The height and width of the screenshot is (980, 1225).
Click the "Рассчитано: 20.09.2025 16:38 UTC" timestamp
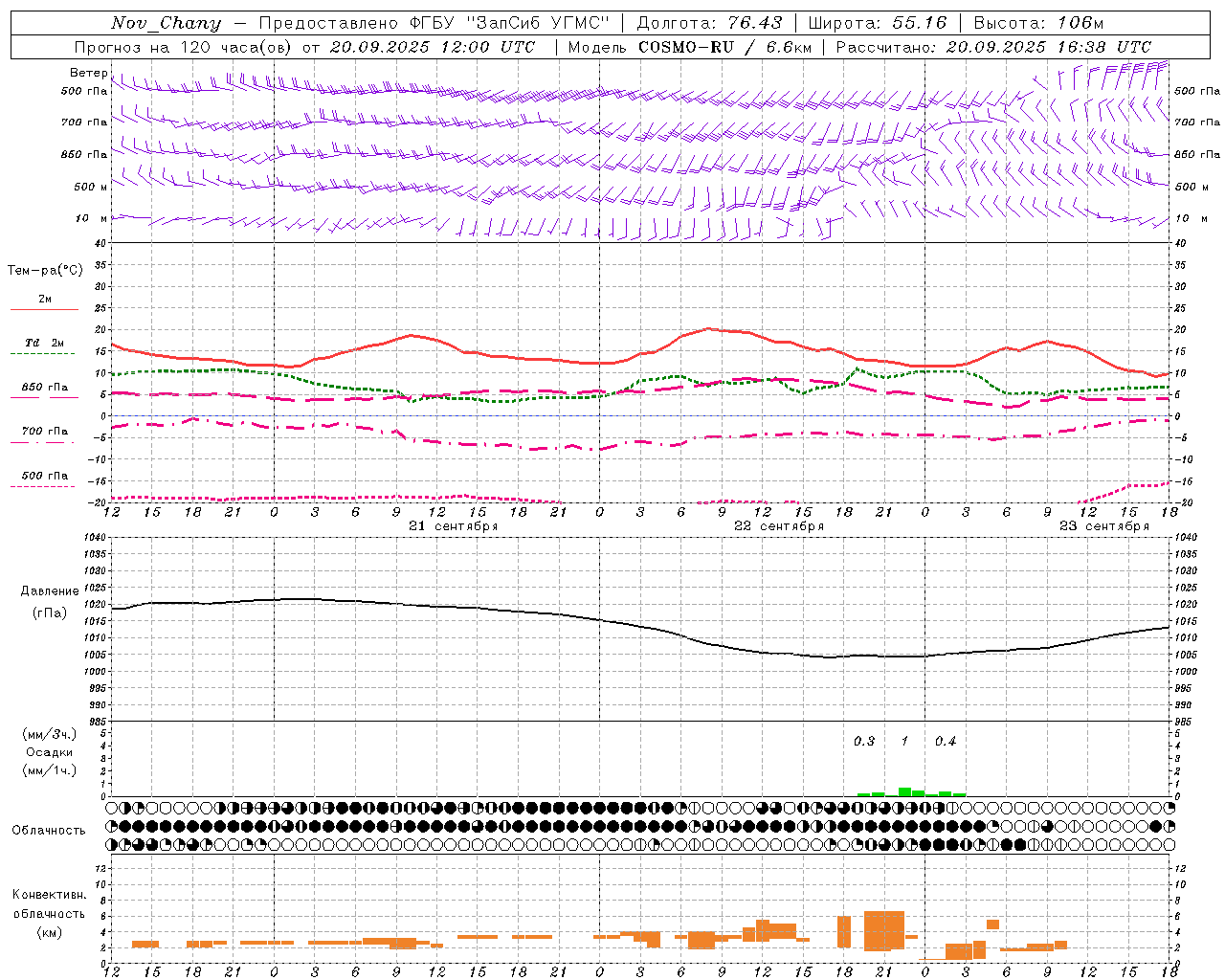(x=993, y=47)
